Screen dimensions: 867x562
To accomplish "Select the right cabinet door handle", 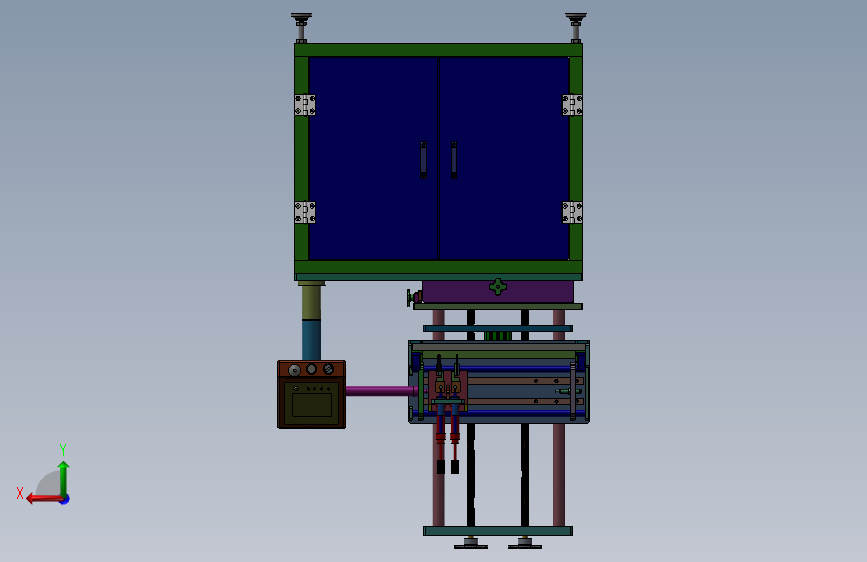I will click(454, 160).
